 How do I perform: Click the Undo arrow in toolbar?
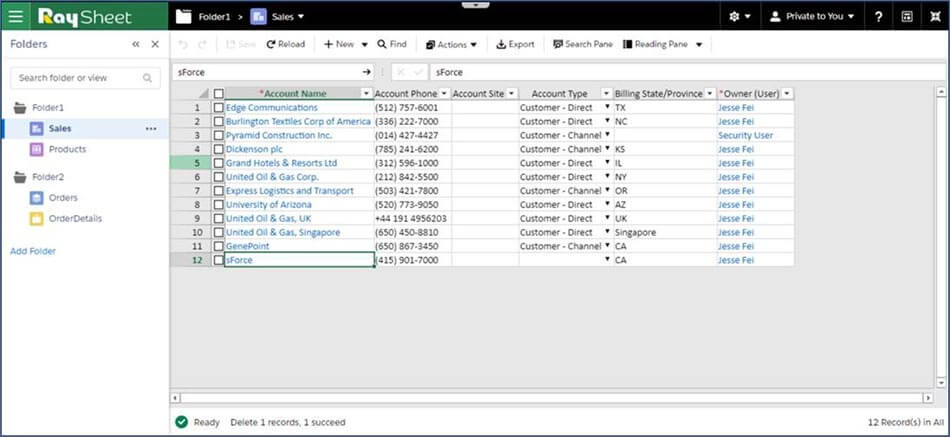(184, 44)
